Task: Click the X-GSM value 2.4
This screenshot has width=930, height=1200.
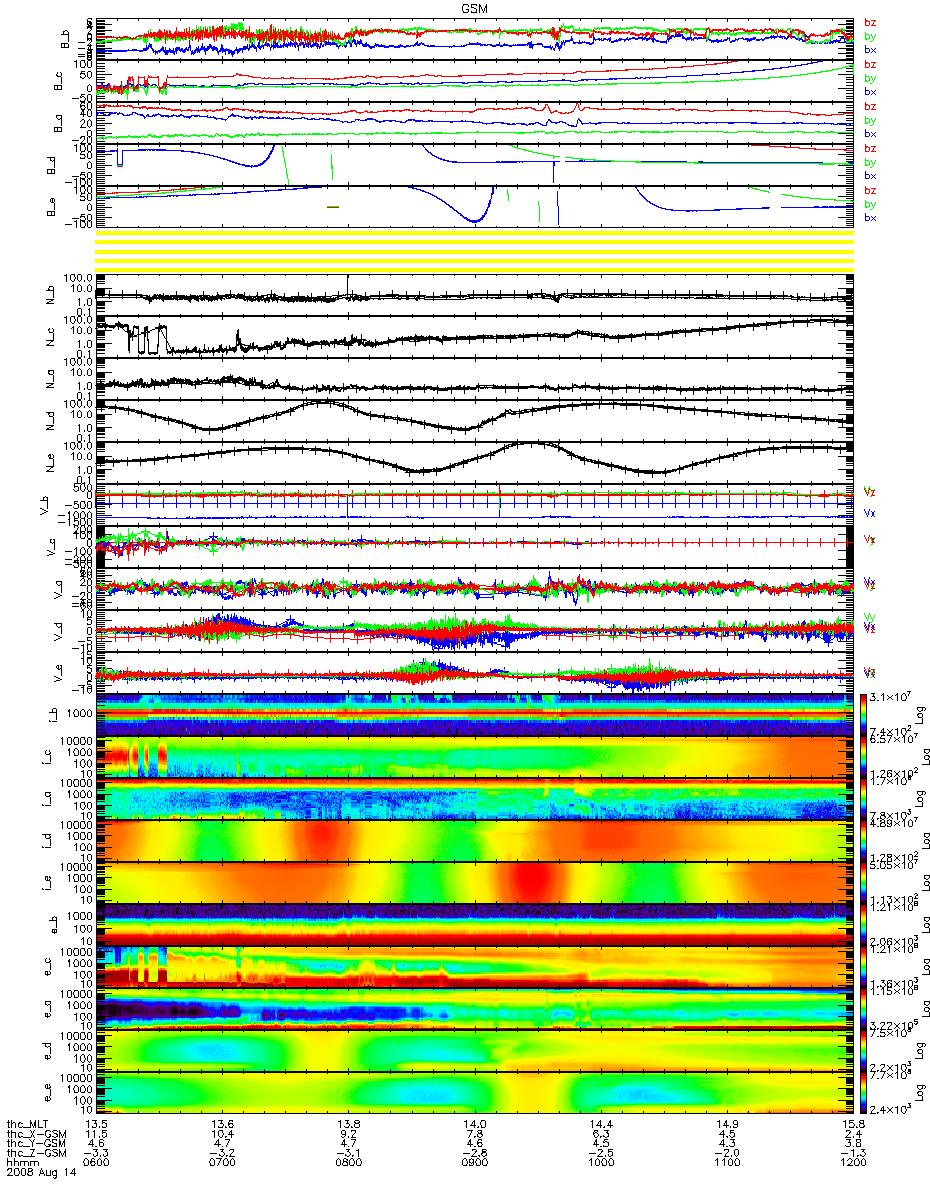Action: point(853,1132)
